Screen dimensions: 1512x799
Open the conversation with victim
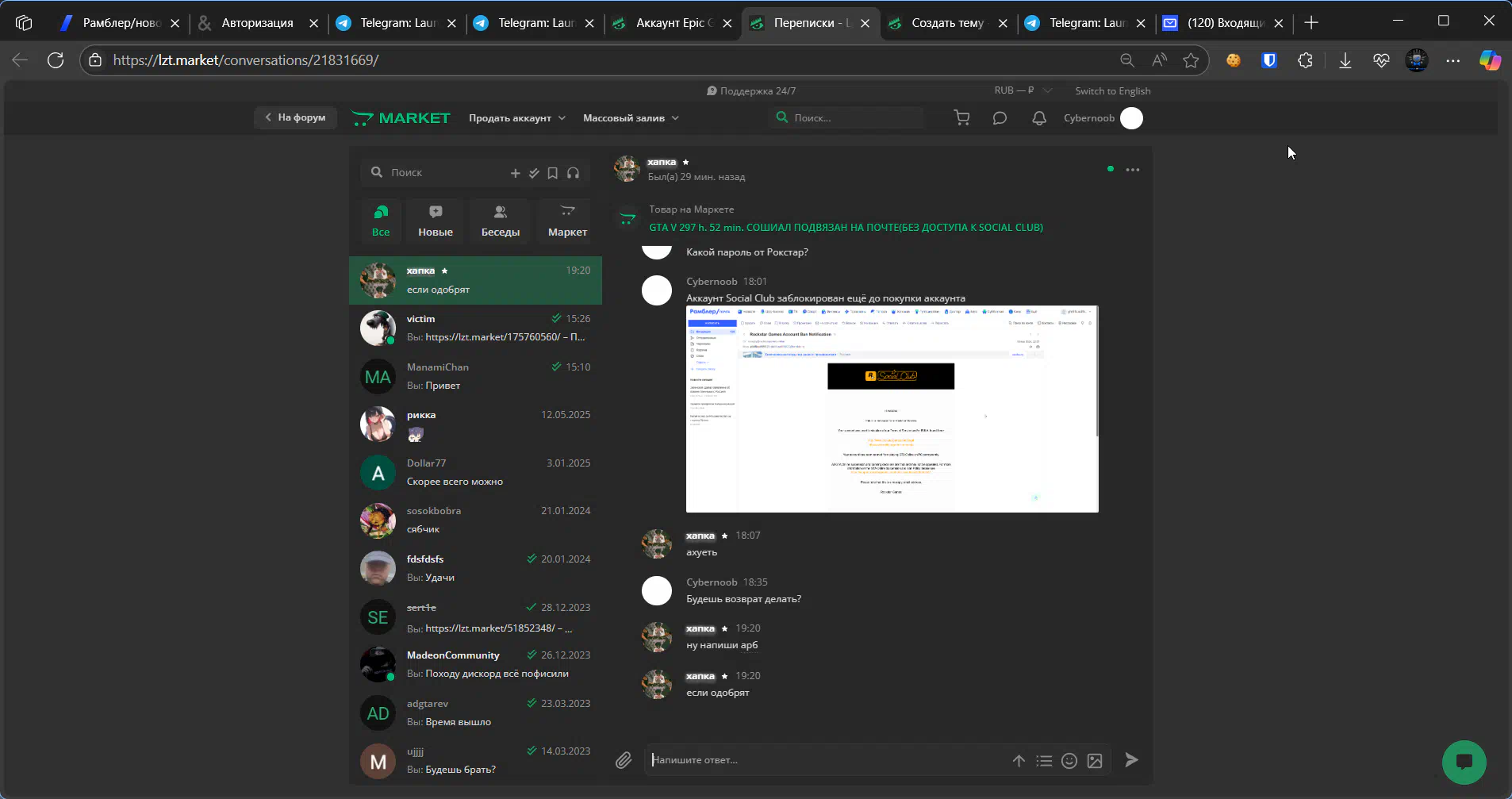click(475, 328)
